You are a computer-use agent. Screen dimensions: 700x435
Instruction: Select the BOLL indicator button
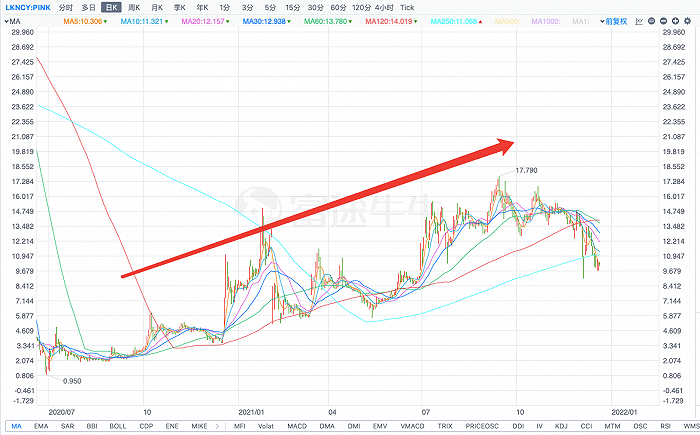point(117,426)
